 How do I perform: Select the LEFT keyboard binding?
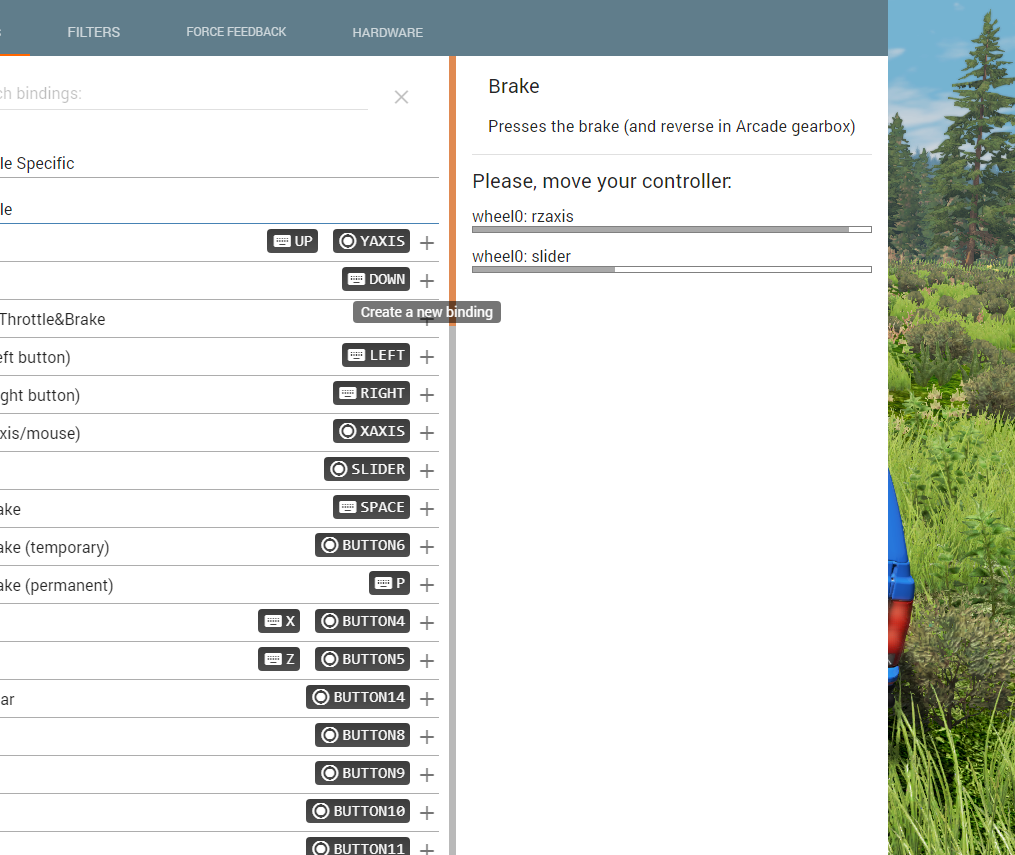tap(376, 355)
